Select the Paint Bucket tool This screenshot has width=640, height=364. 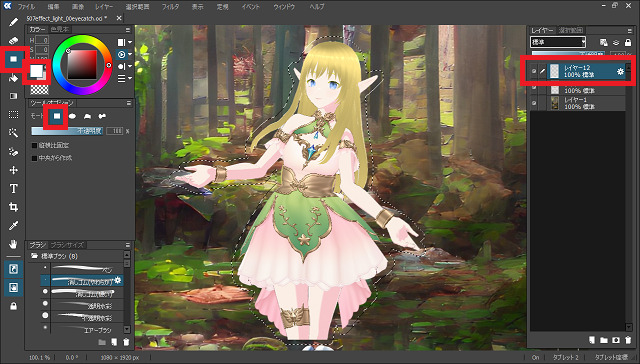click(13, 78)
